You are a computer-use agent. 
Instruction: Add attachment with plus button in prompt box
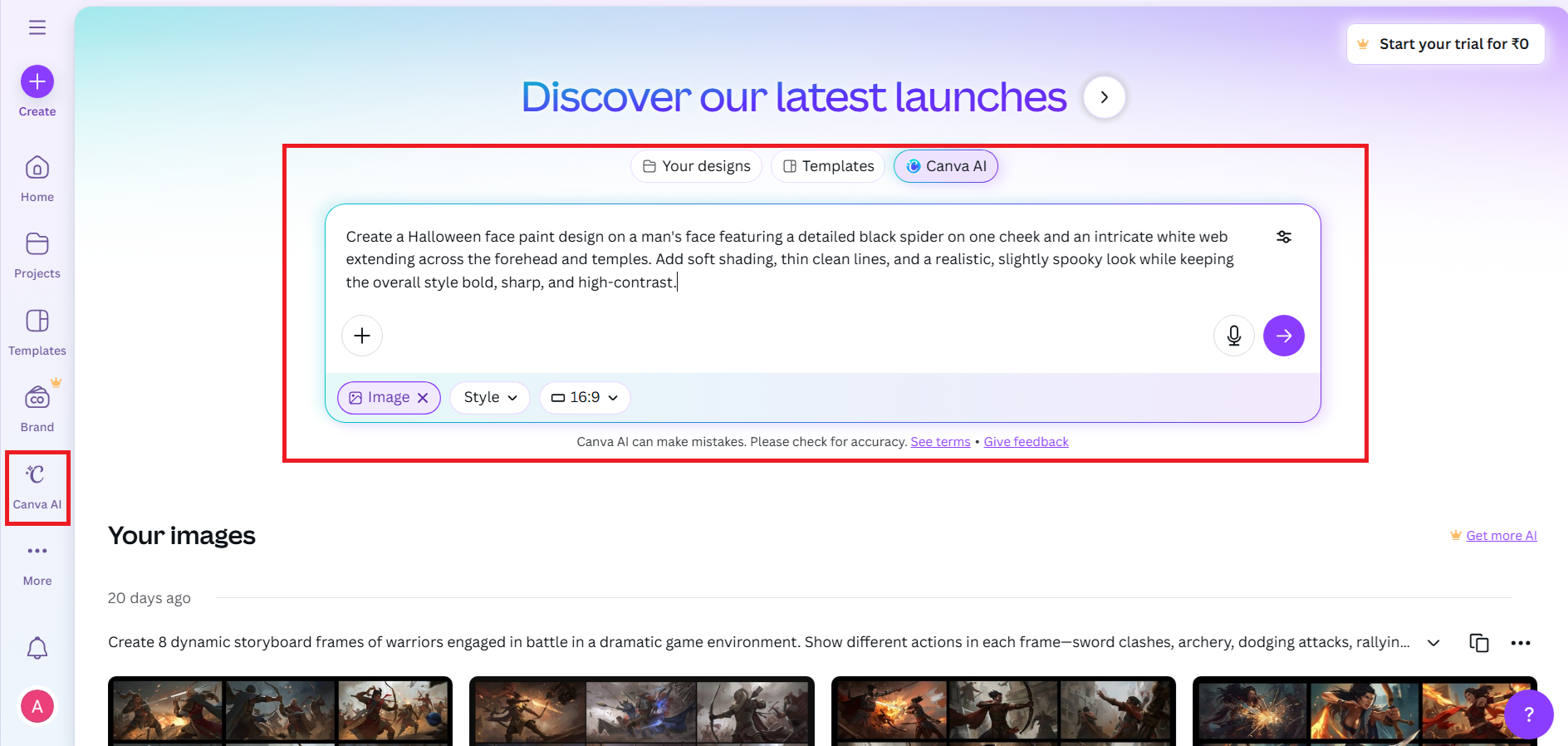pyautogui.click(x=362, y=336)
